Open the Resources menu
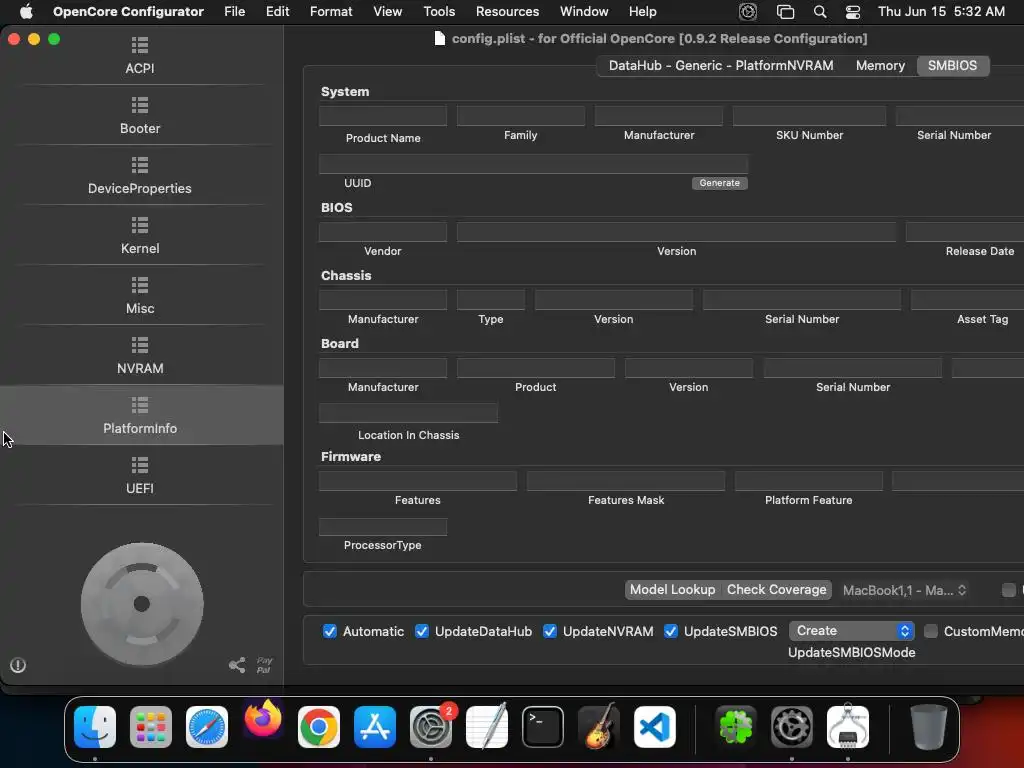This screenshot has width=1024, height=768. point(507,12)
